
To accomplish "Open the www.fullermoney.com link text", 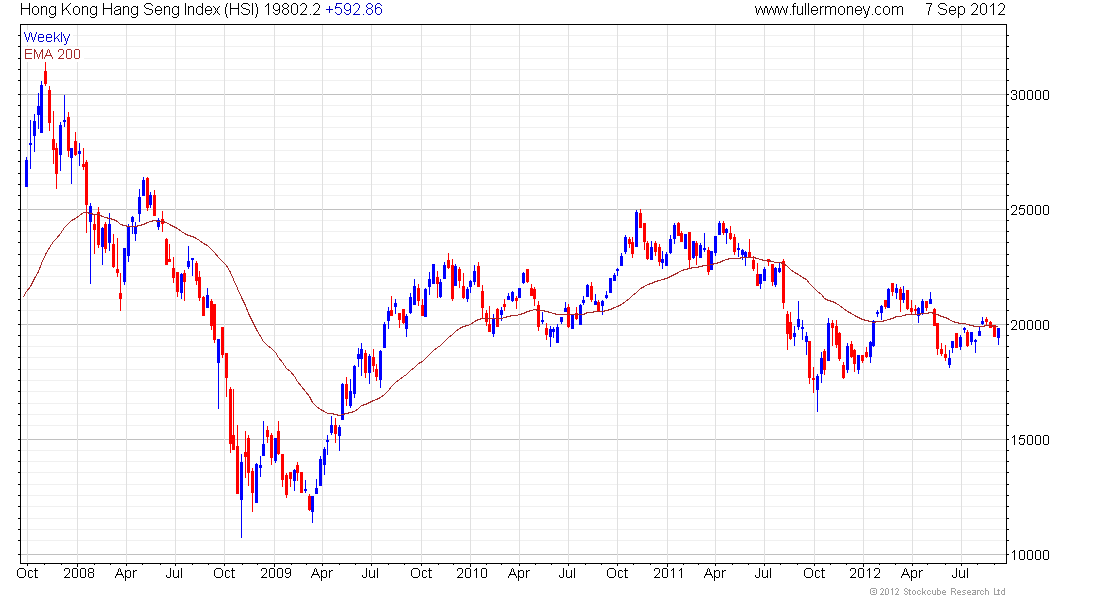I will click(x=829, y=10).
